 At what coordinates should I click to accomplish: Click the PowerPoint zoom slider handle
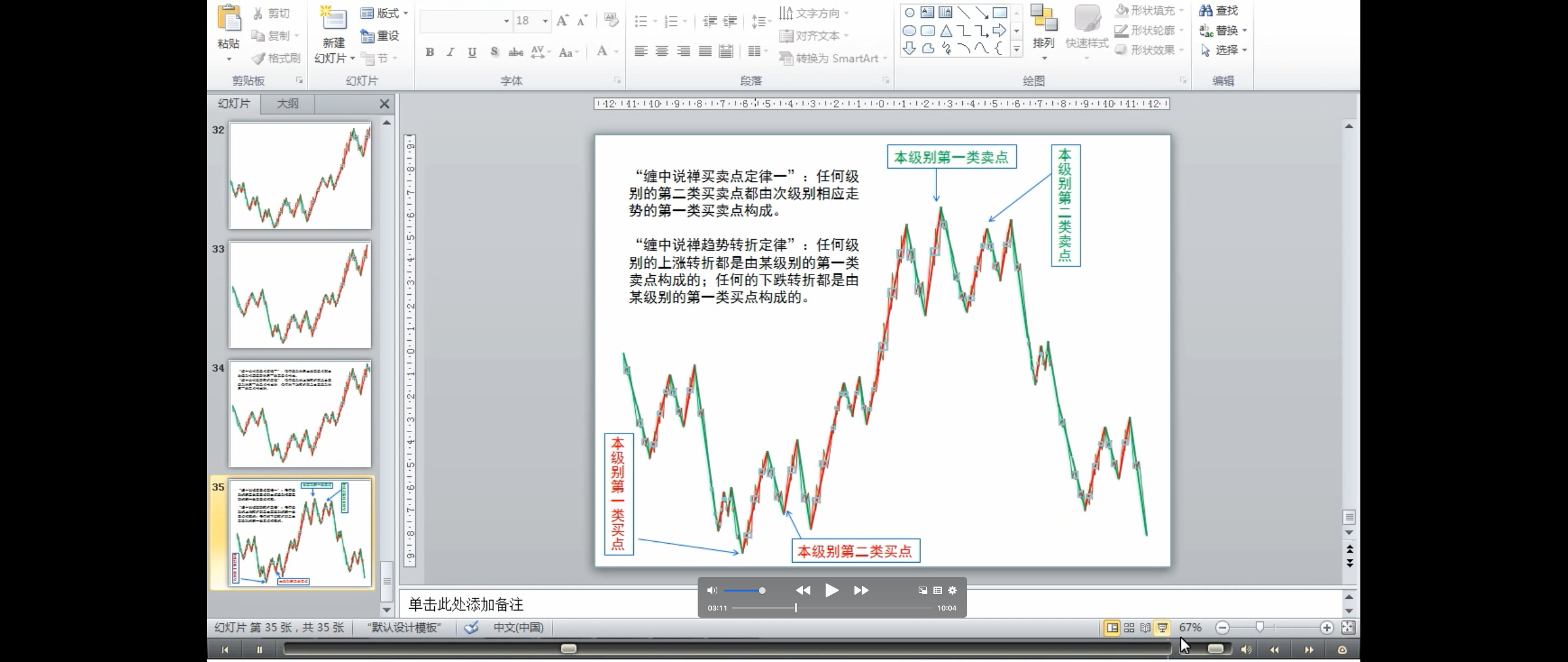click(x=1259, y=627)
